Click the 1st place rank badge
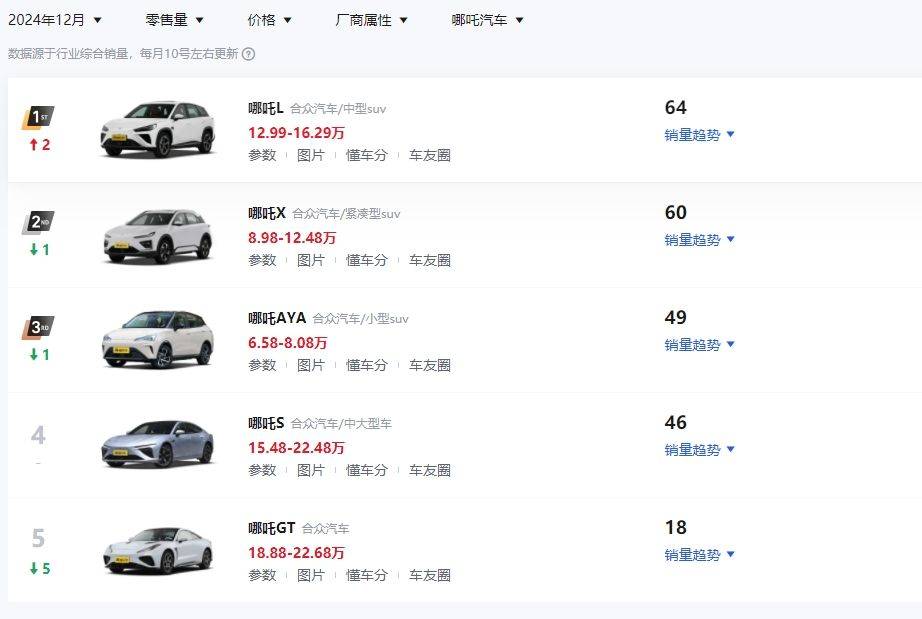This screenshot has width=922, height=619. [x=38, y=118]
